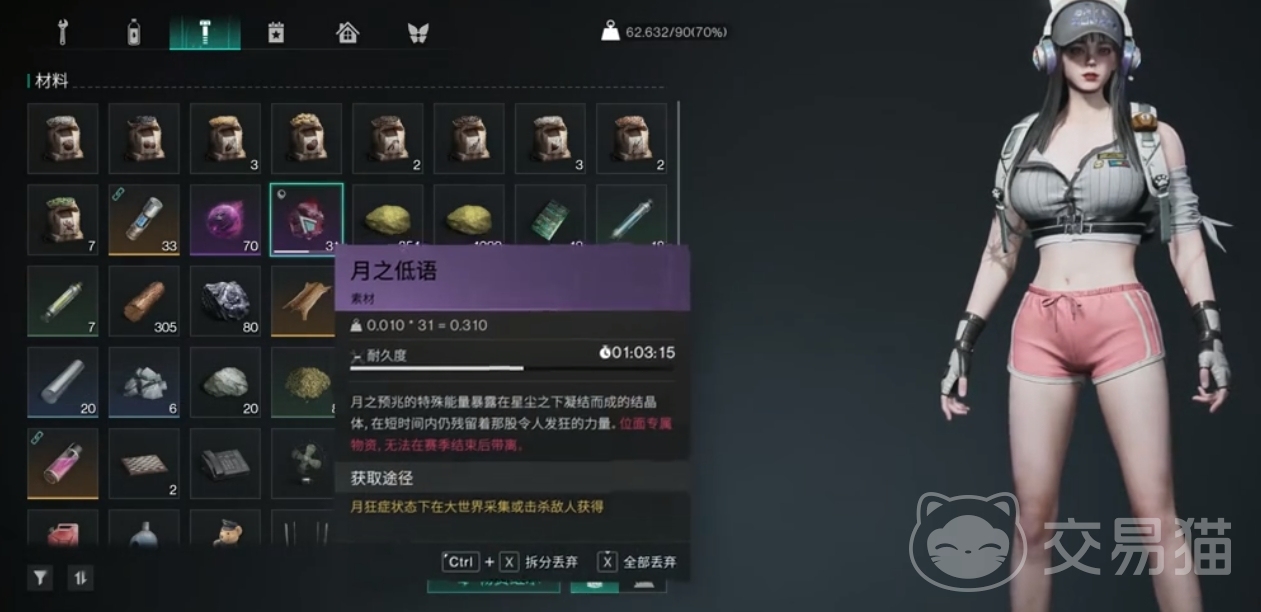Click the sort order arrows icon
The height and width of the screenshot is (612, 1261).
tap(80, 577)
